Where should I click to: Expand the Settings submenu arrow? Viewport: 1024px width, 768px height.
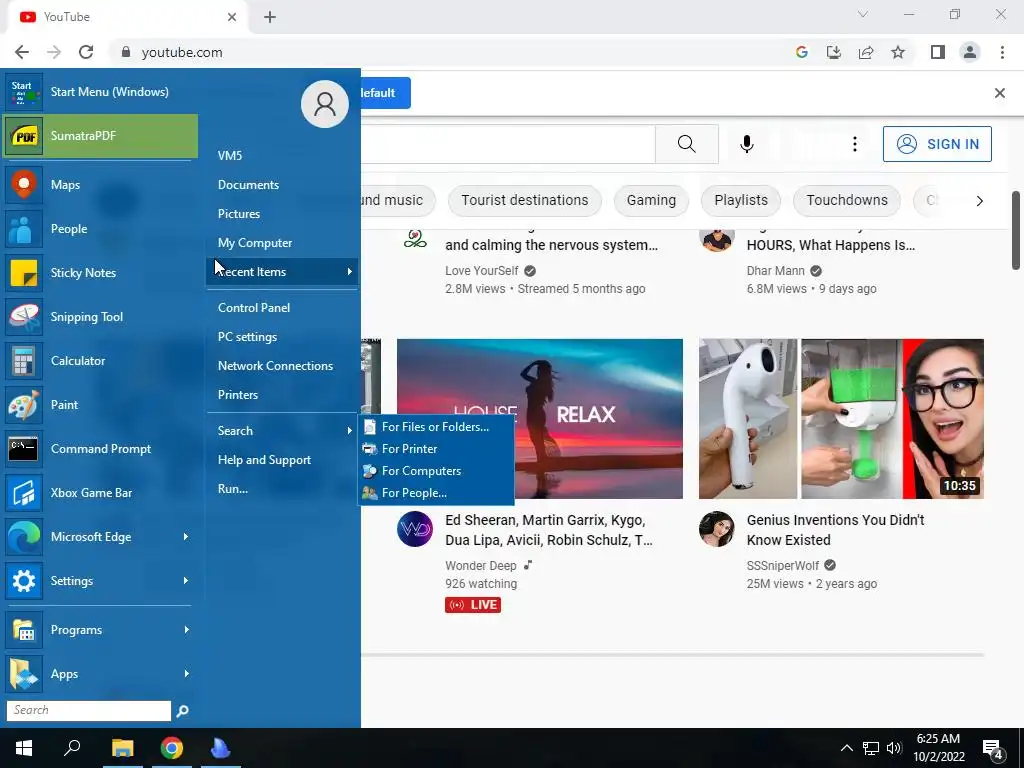pyautogui.click(x=186, y=581)
